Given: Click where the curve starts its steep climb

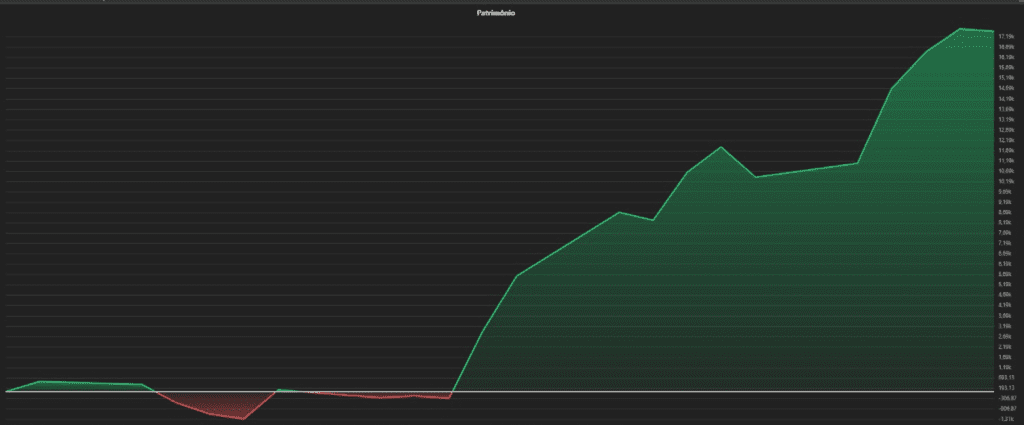Looking at the screenshot, I should pyautogui.click(x=450, y=397).
